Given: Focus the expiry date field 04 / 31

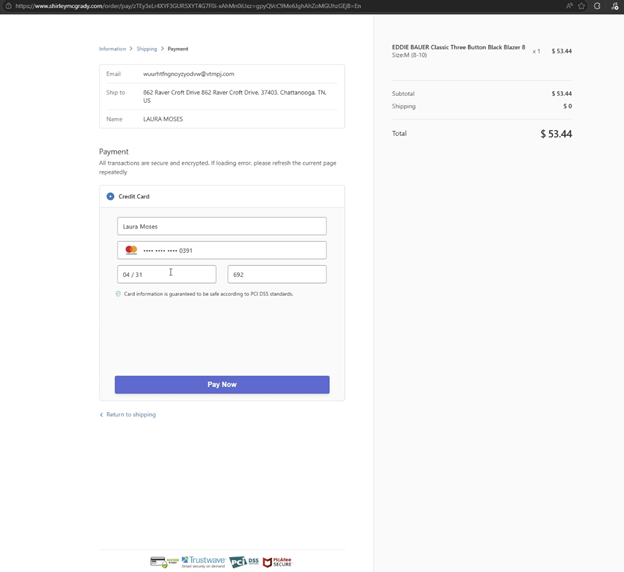Looking at the screenshot, I should 167,274.
